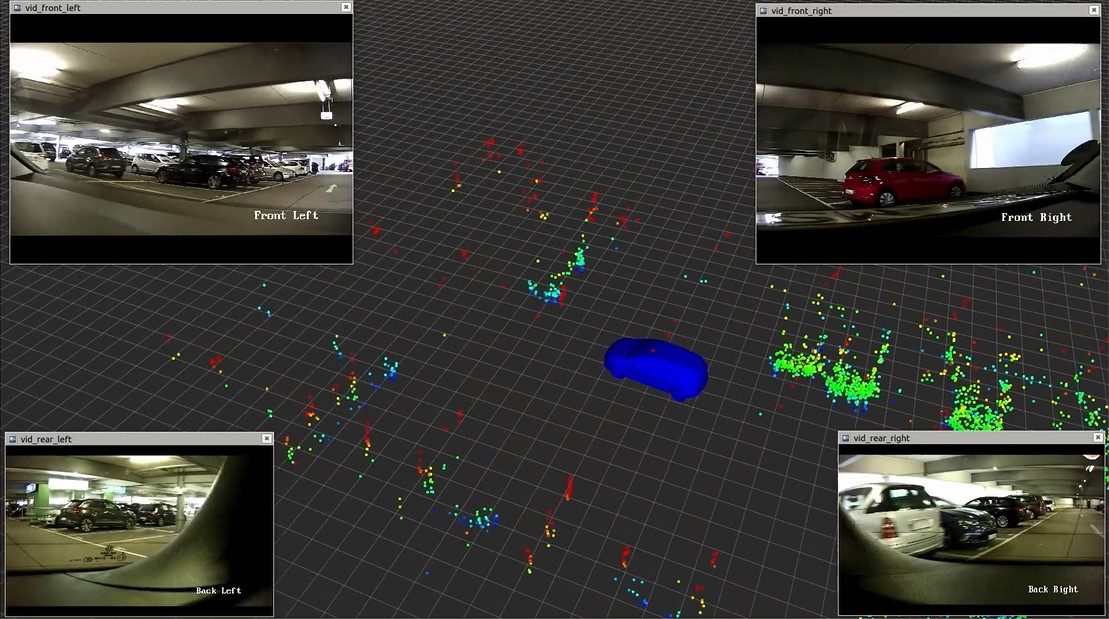Viewport: 1109px width, 619px height.
Task: Click the vid_rear_right window icon
Action: click(x=846, y=438)
